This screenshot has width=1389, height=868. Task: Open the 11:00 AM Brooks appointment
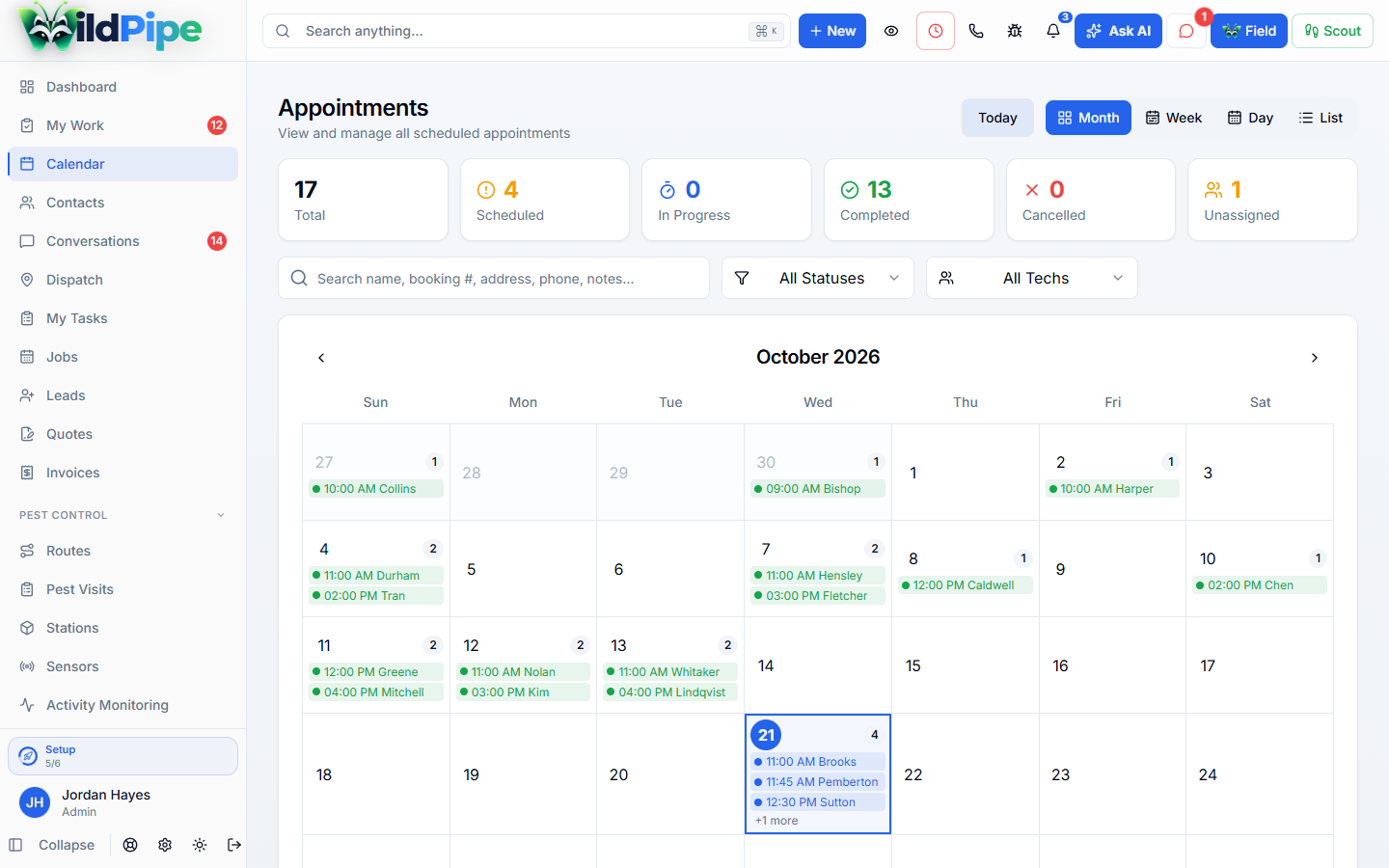coord(818,762)
